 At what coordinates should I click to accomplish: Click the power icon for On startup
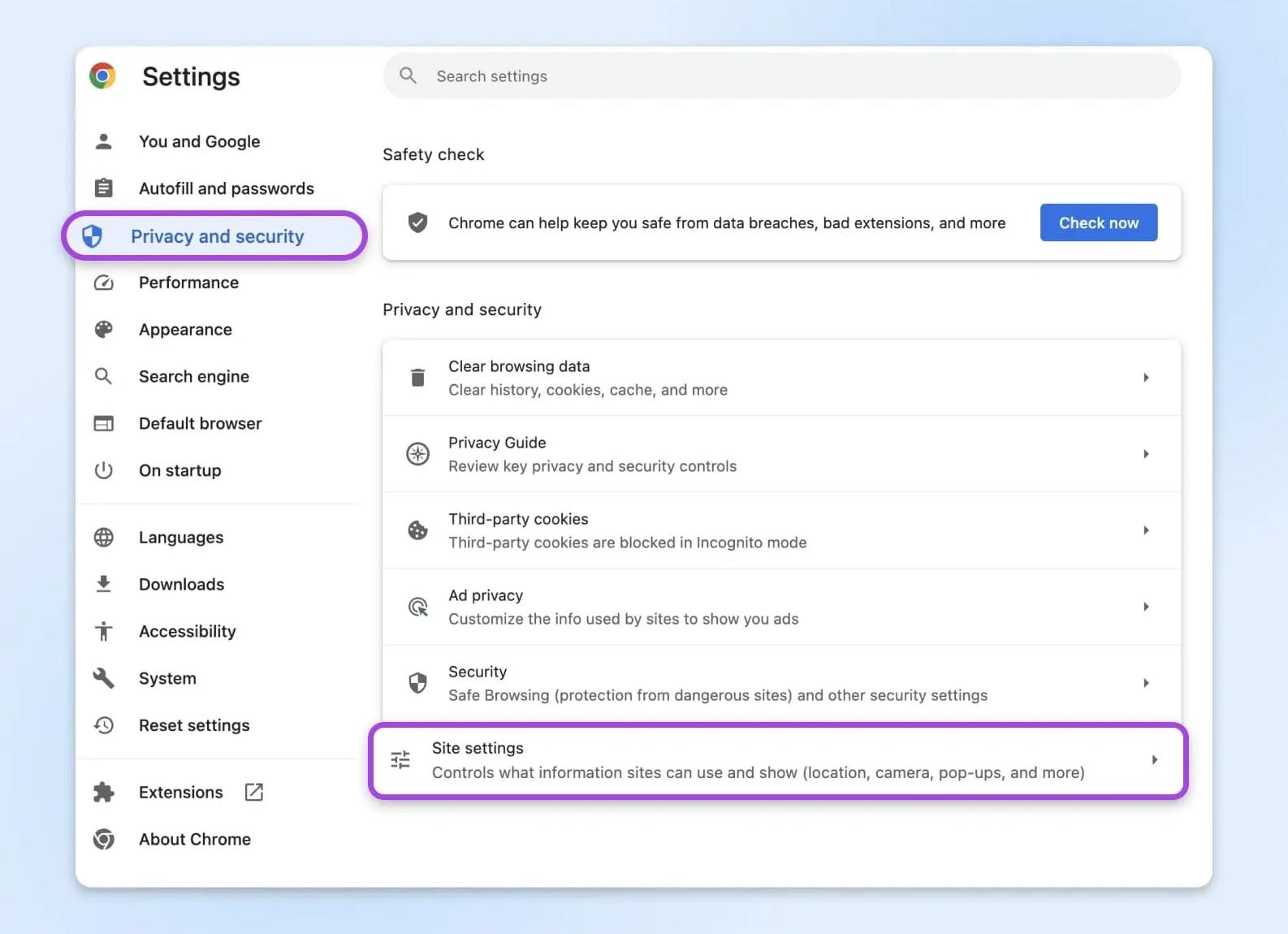(103, 470)
